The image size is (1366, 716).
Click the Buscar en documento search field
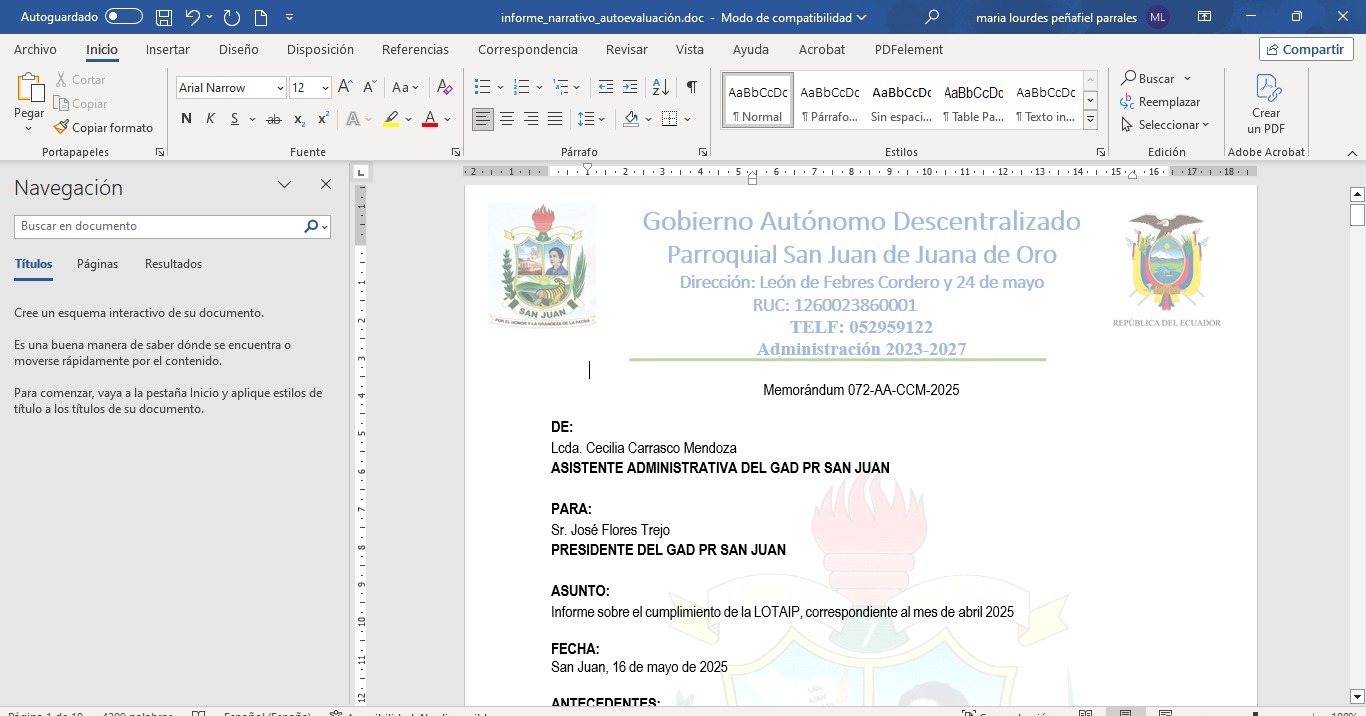[x=160, y=226]
